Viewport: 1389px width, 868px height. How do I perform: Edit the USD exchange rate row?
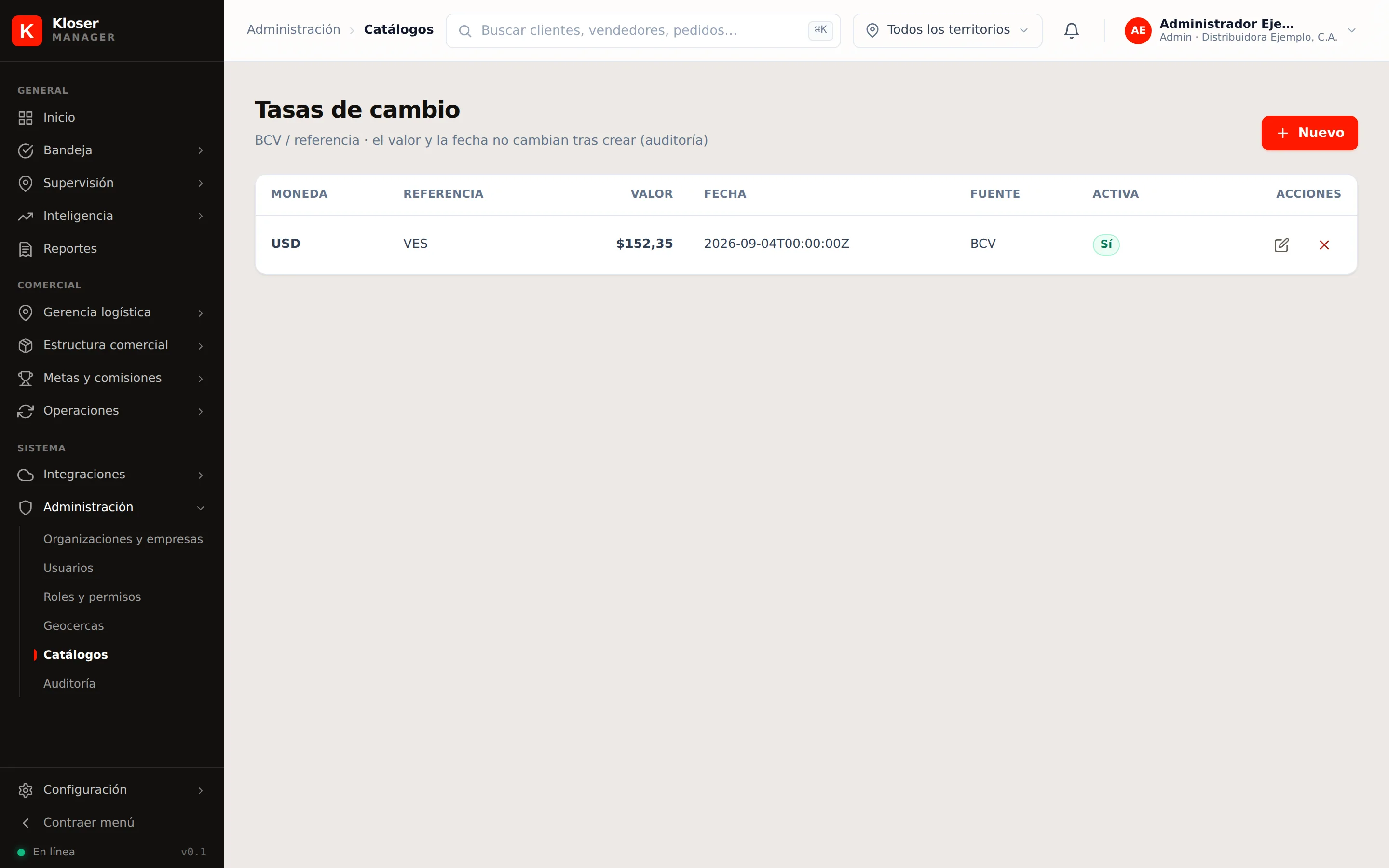click(x=1281, y=245)
